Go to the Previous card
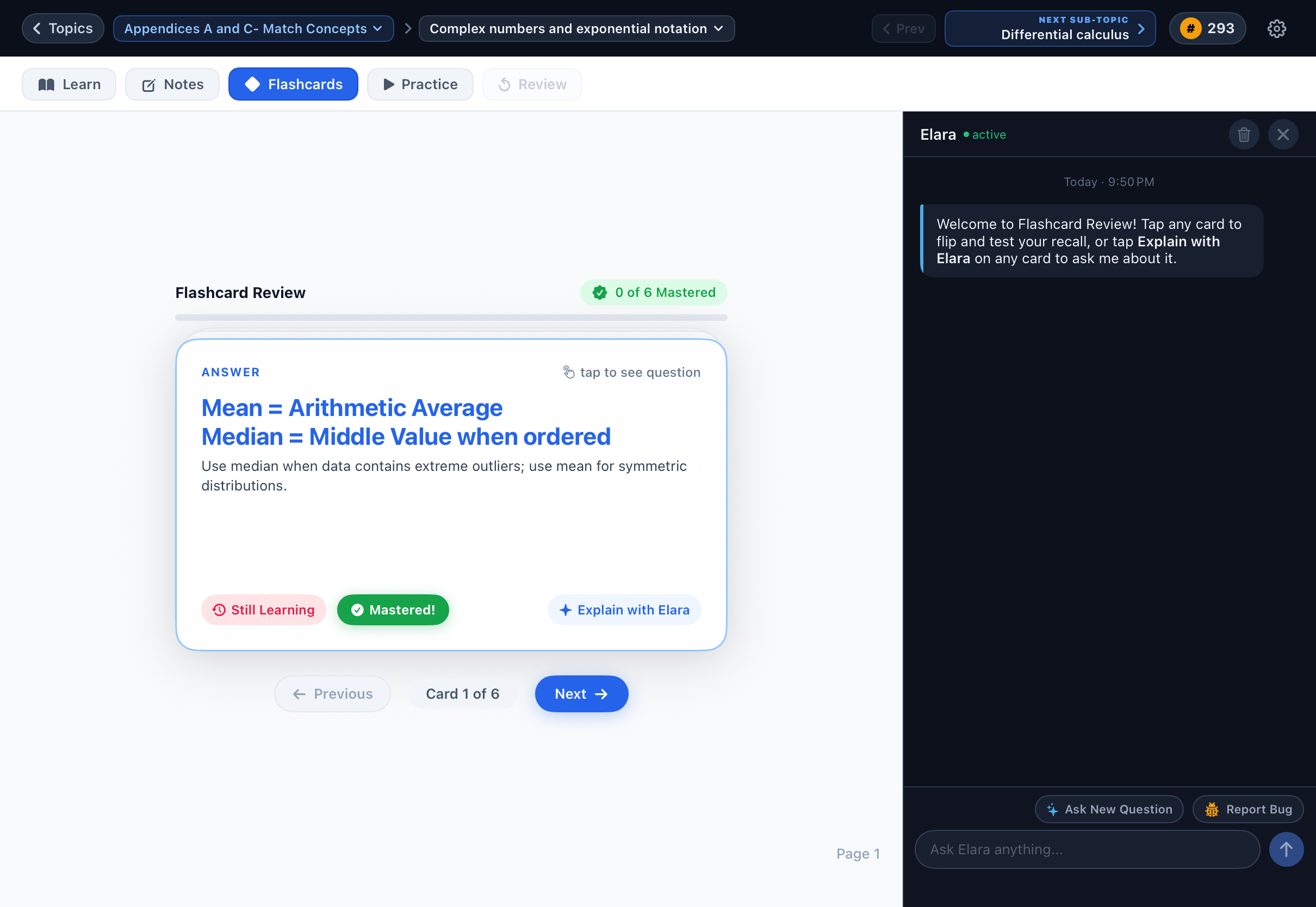This screenshot has width=1316, height=907. pyautogui.click(x=332, y=693)
